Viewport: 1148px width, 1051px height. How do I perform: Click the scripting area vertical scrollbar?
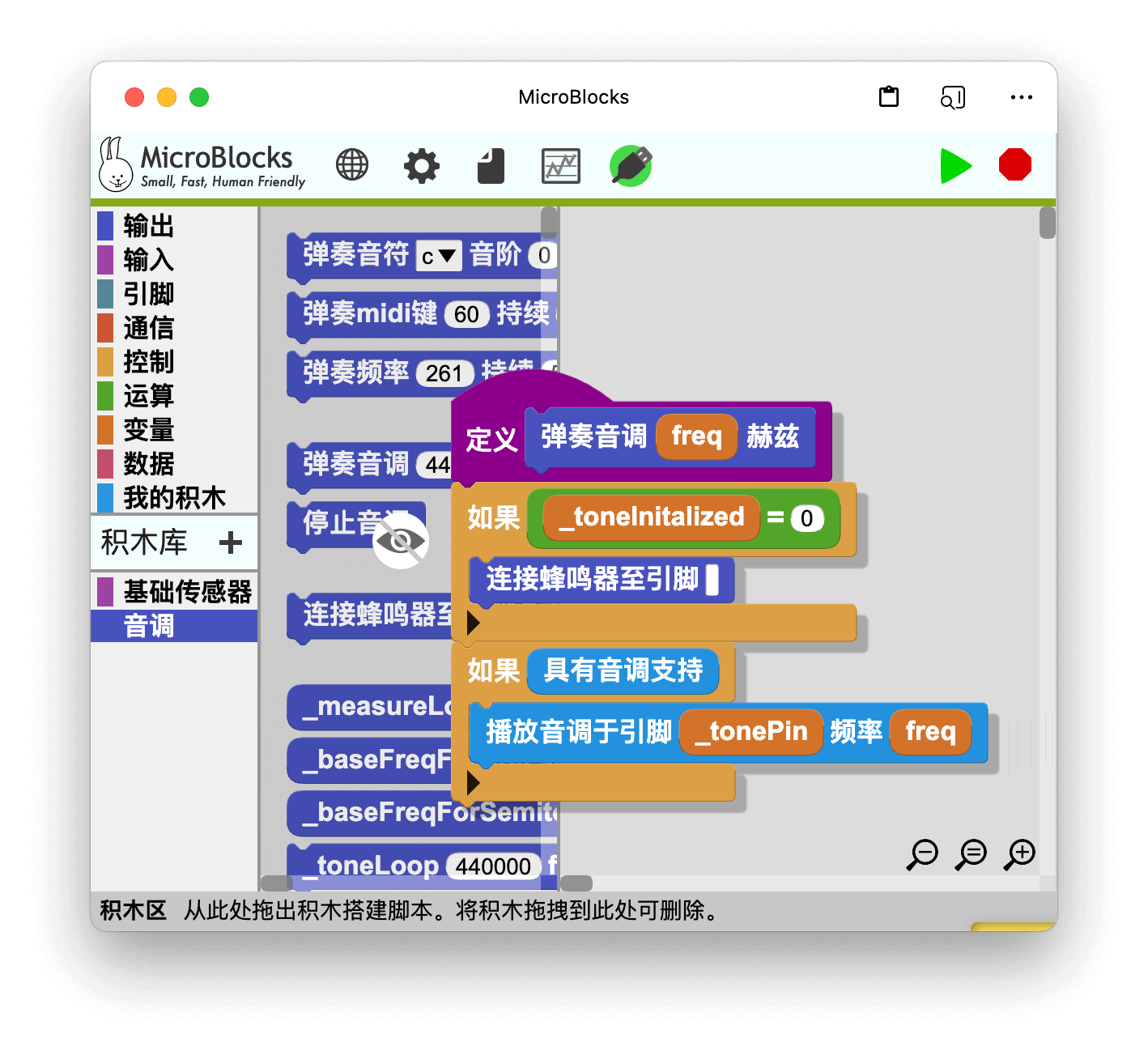tap(1048, 223)
